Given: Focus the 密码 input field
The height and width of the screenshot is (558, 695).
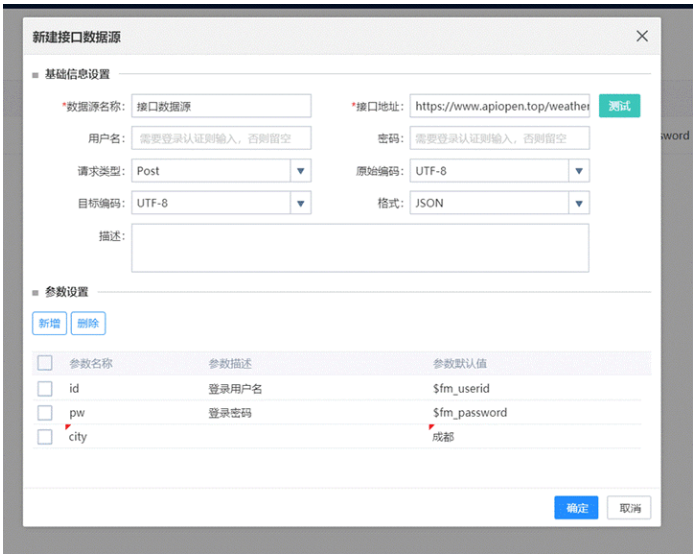Looking at the screenshot, I should pyautogui.click(x=500, y=138).
